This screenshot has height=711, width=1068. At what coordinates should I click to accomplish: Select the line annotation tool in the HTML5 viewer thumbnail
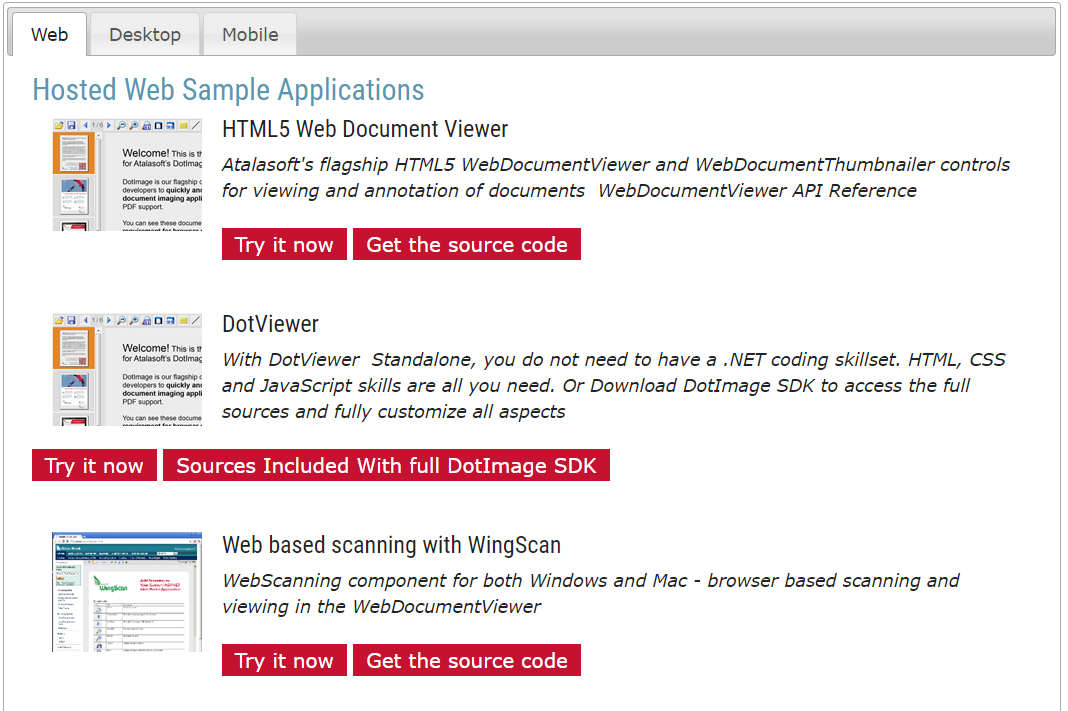pos(193,124)
